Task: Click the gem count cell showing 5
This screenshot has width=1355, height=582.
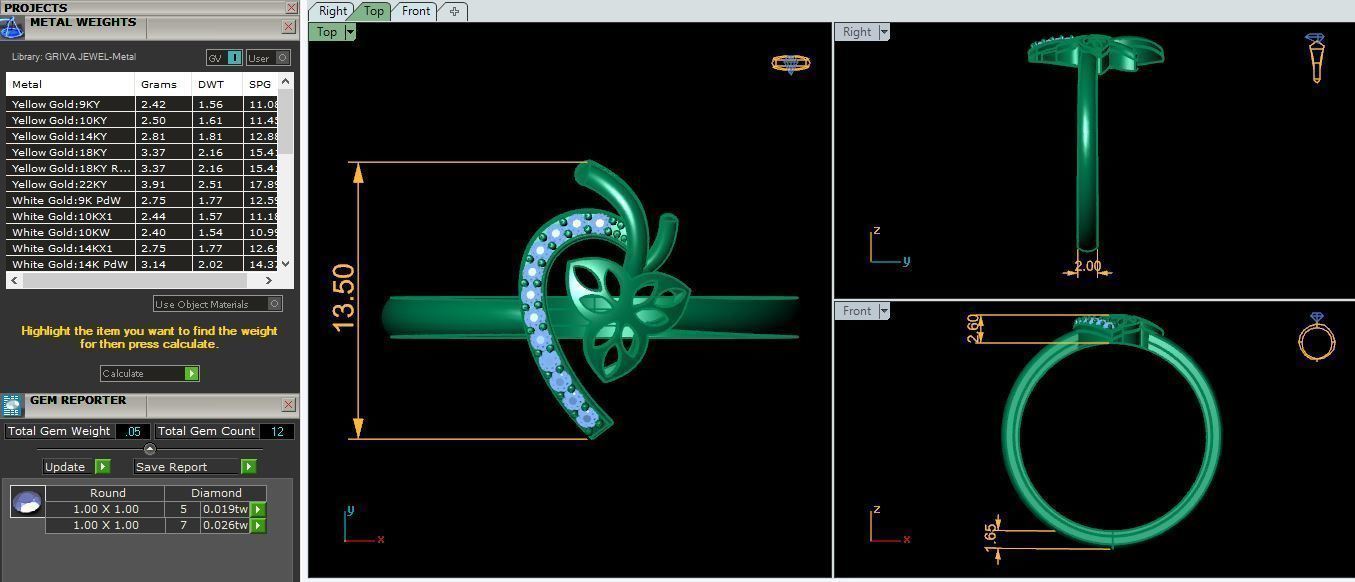Action: pyautogui.click(x=183, y=509)
